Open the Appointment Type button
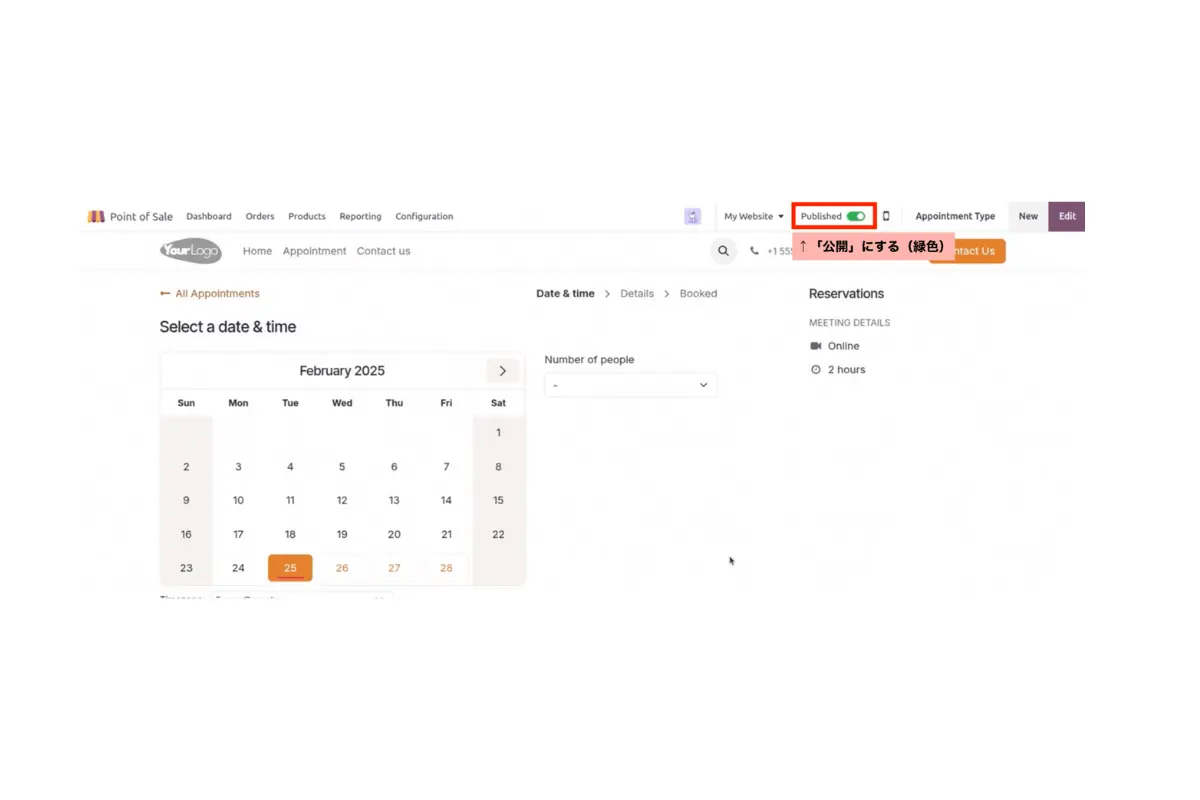The width and height of the screenshot is (1200, 800). pos(955,216)
